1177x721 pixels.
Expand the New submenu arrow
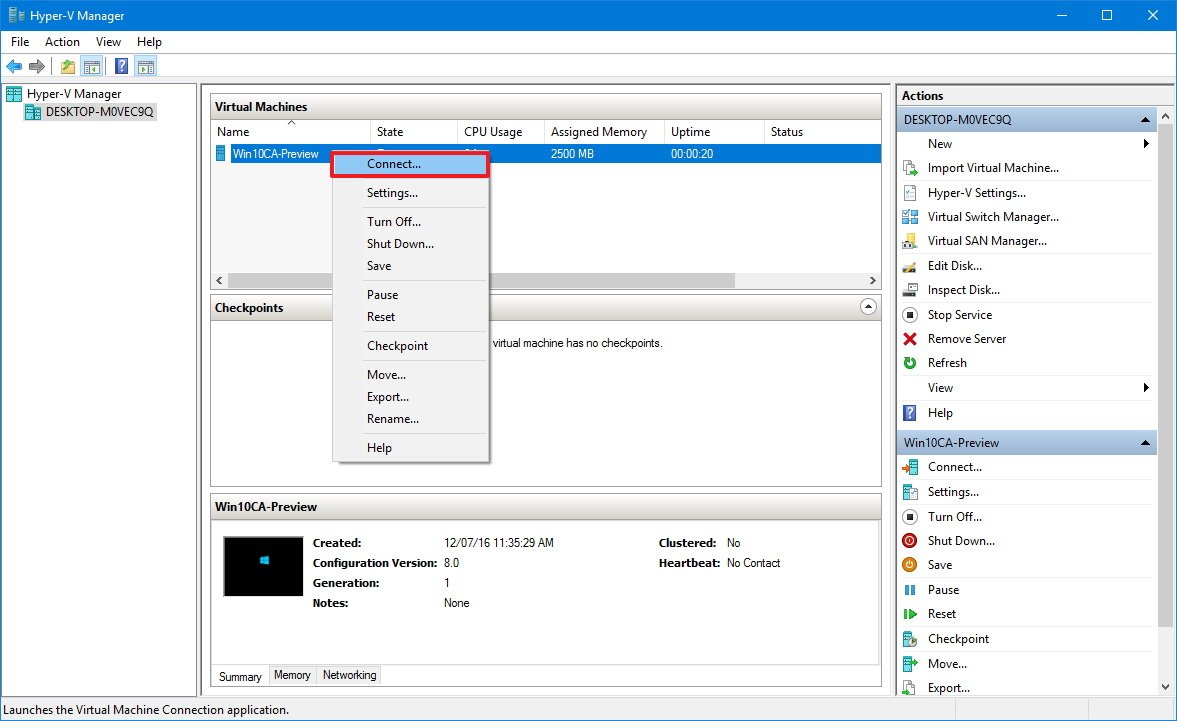tap(1146, 144)
